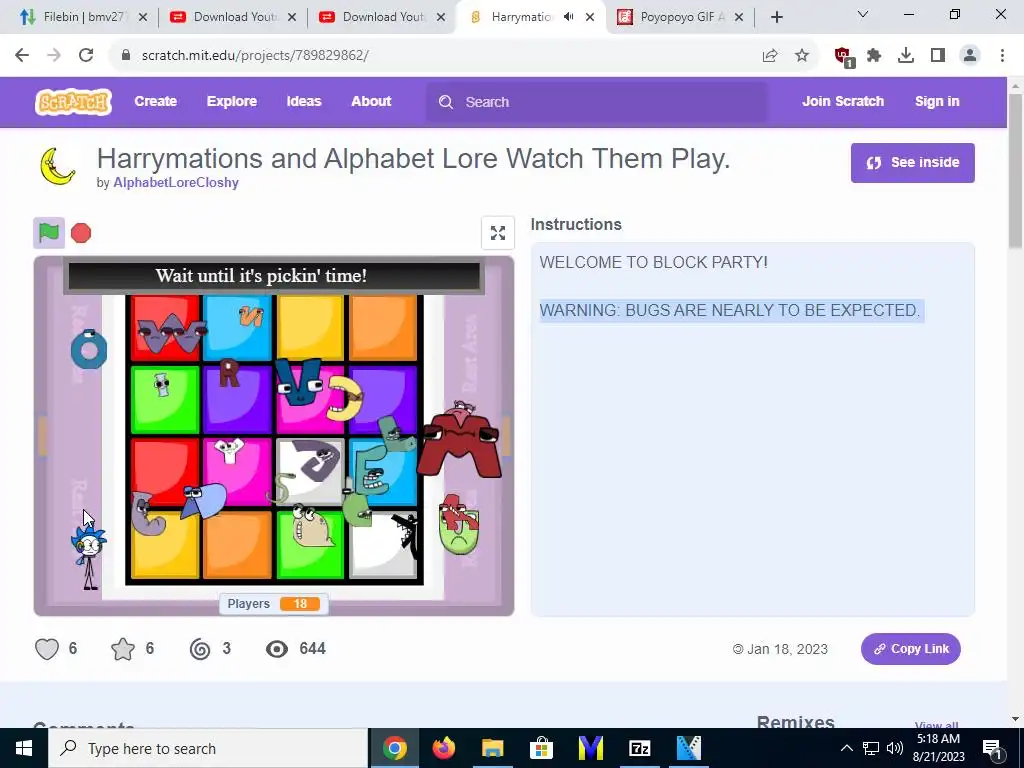
Task: Open Firefox from the taskbar
Action: [x=443, y=748]
